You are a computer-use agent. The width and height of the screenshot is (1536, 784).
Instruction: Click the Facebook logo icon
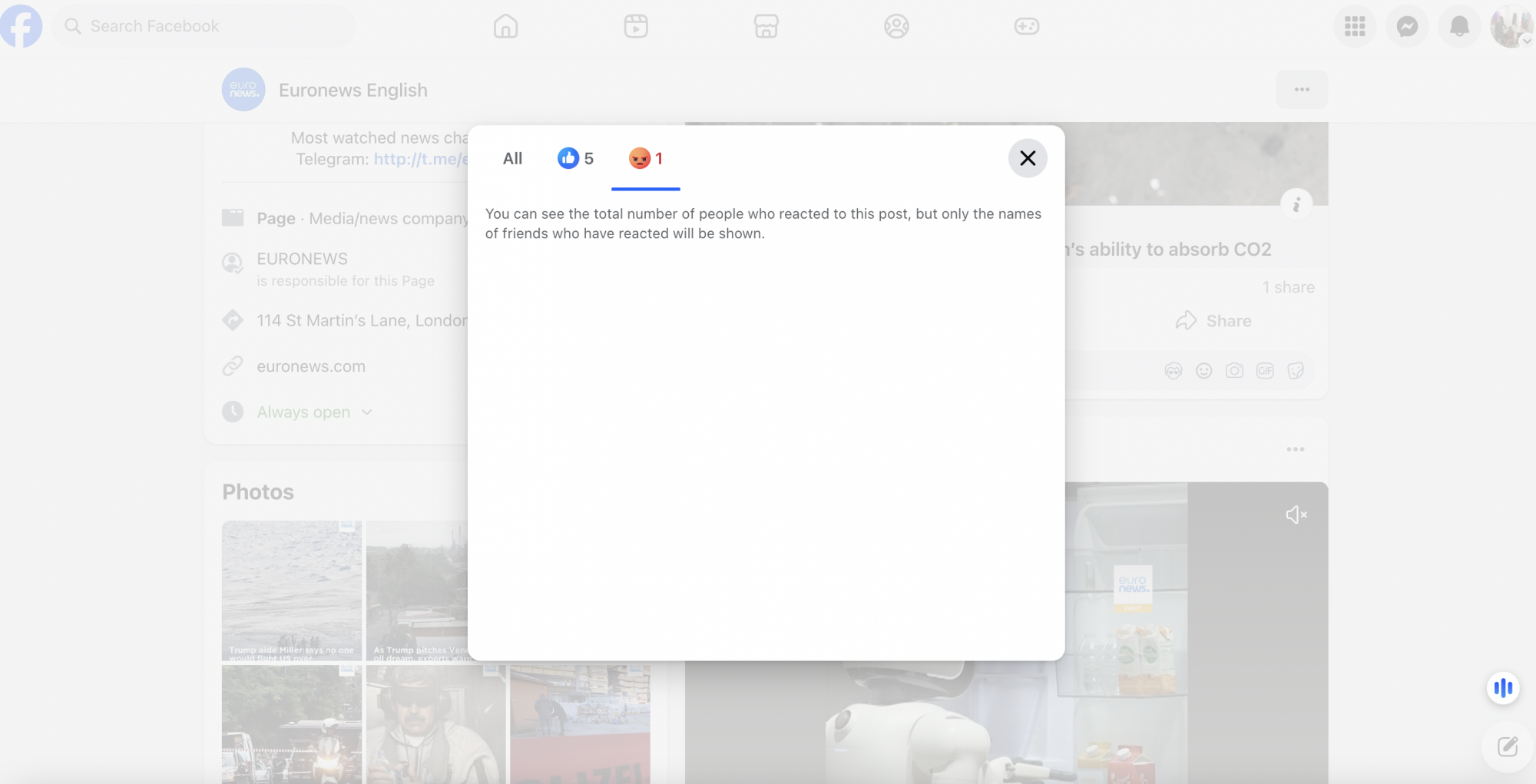click(22, 26)
